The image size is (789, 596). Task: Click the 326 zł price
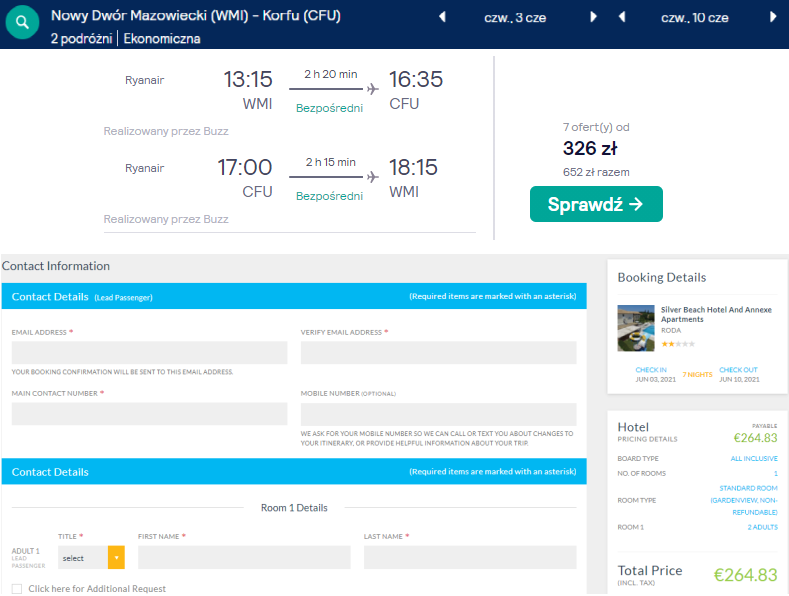click(590, 148)
